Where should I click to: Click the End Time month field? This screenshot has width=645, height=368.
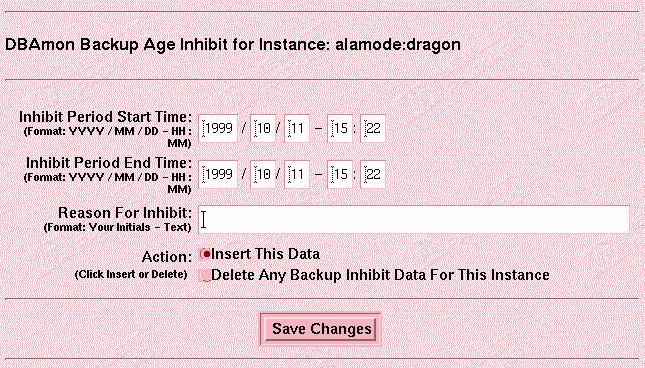click(x=263, y=174)
